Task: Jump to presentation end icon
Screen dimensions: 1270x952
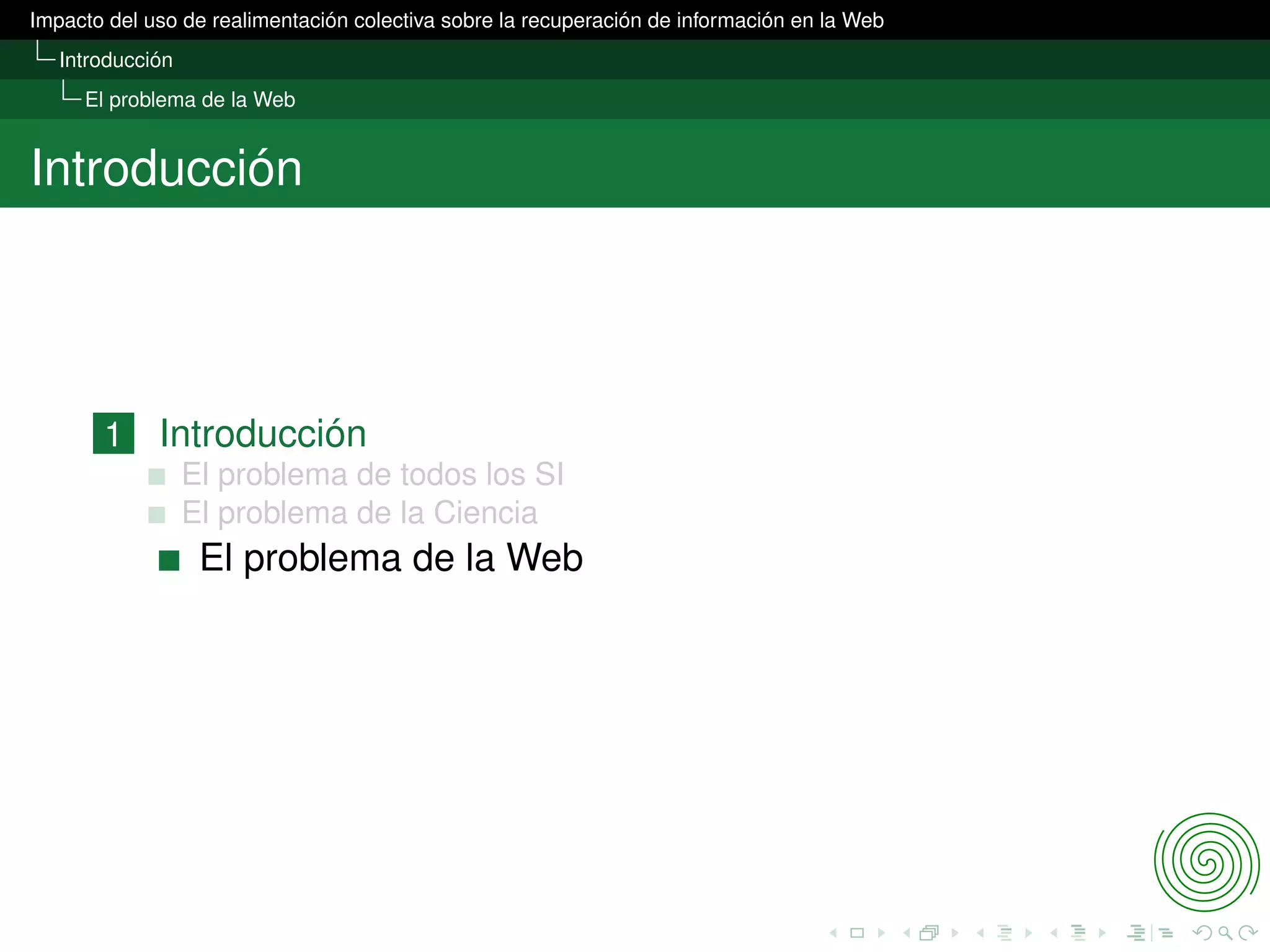Action: [x=1166, y=933]
